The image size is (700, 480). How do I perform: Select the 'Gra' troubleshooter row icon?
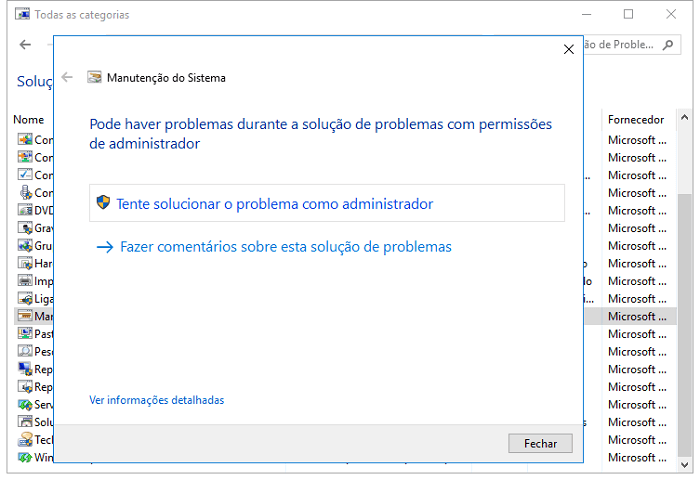[25, 228]
